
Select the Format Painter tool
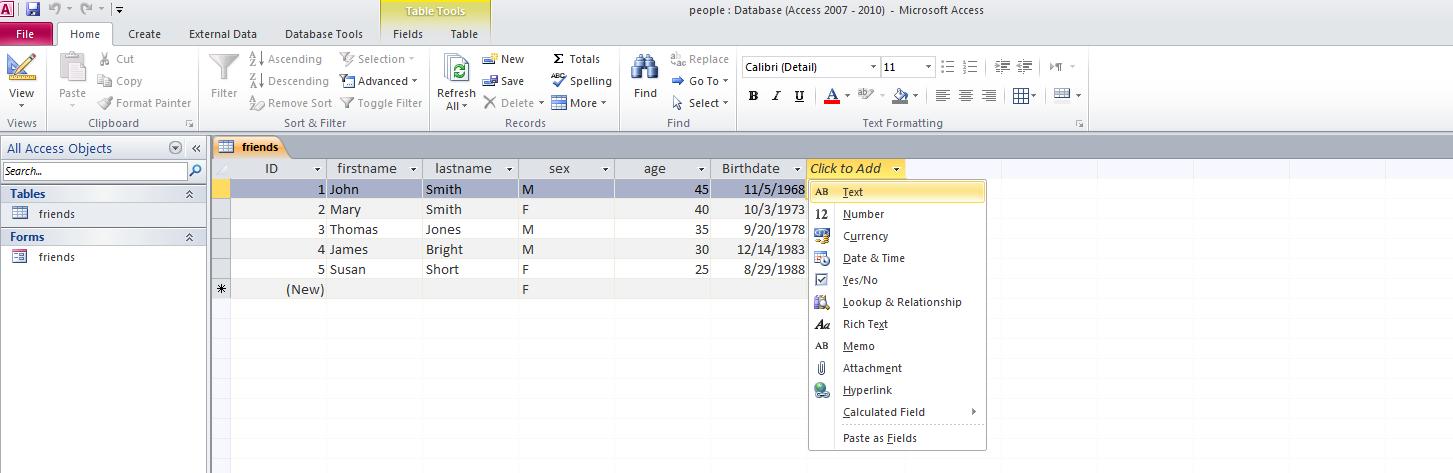[145, 103]
